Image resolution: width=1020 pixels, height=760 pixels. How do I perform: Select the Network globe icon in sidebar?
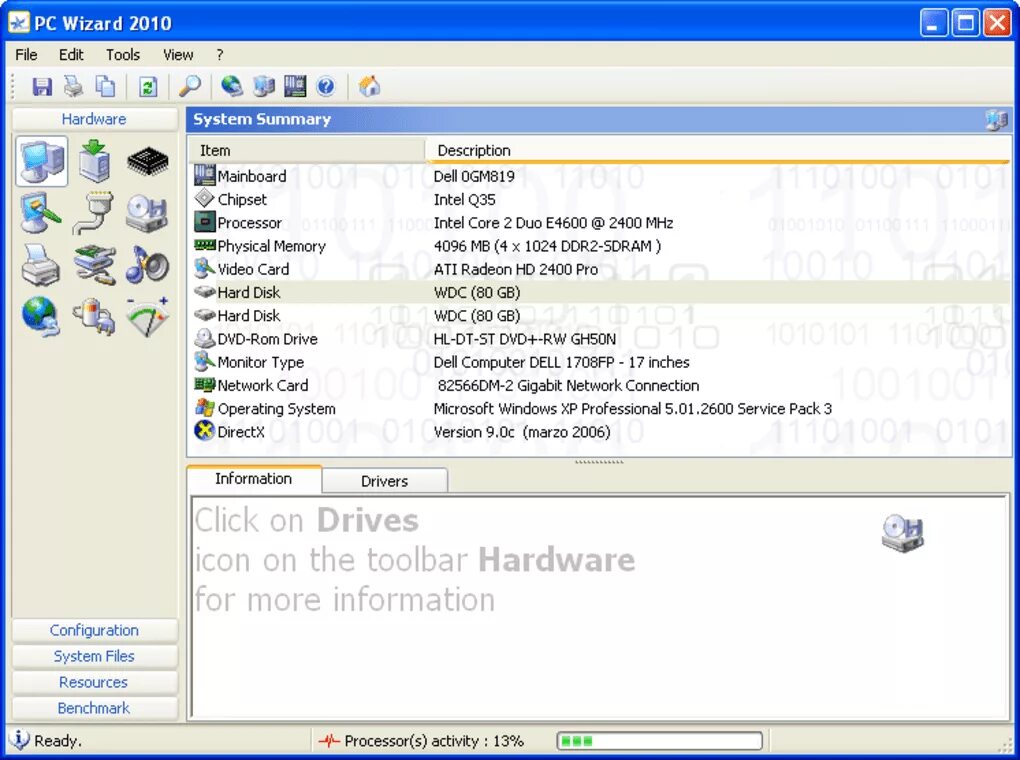(x=40, y=316)
